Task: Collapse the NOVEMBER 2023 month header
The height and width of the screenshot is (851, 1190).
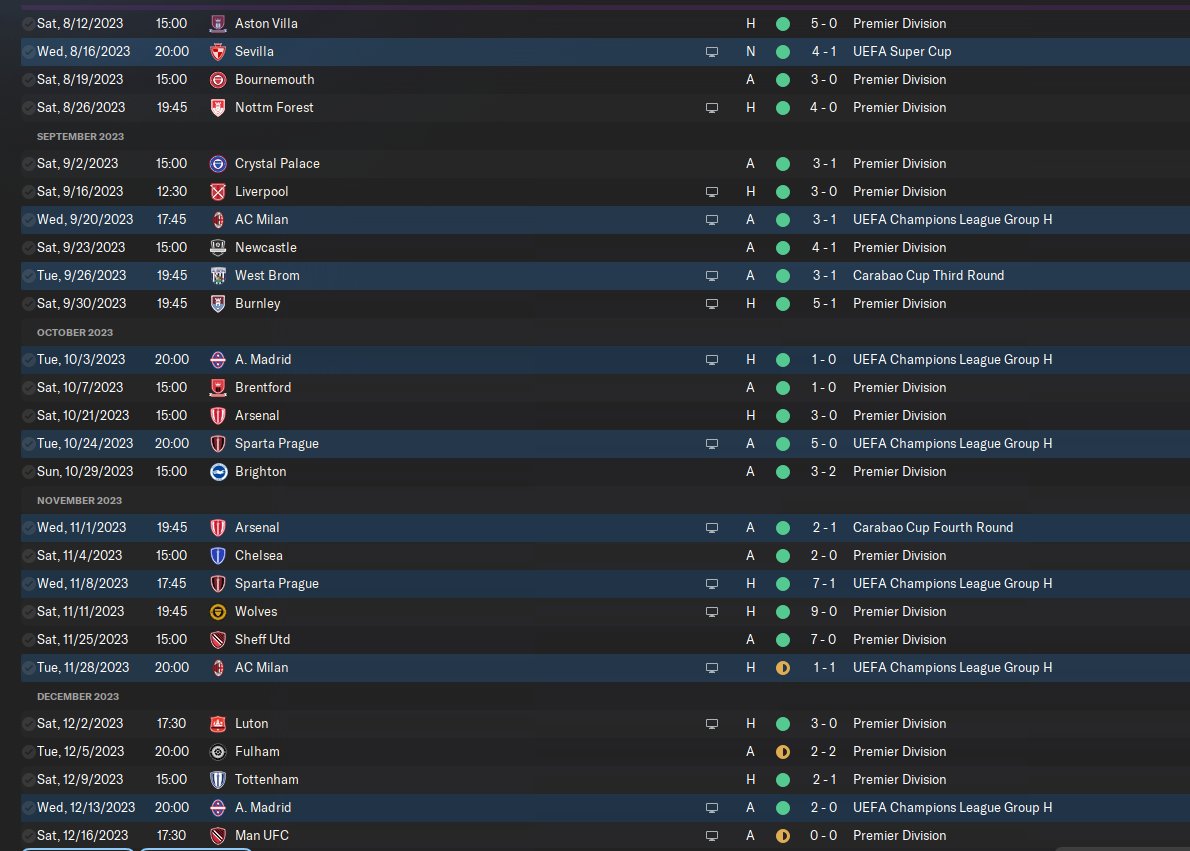Action: pos(80,500)
